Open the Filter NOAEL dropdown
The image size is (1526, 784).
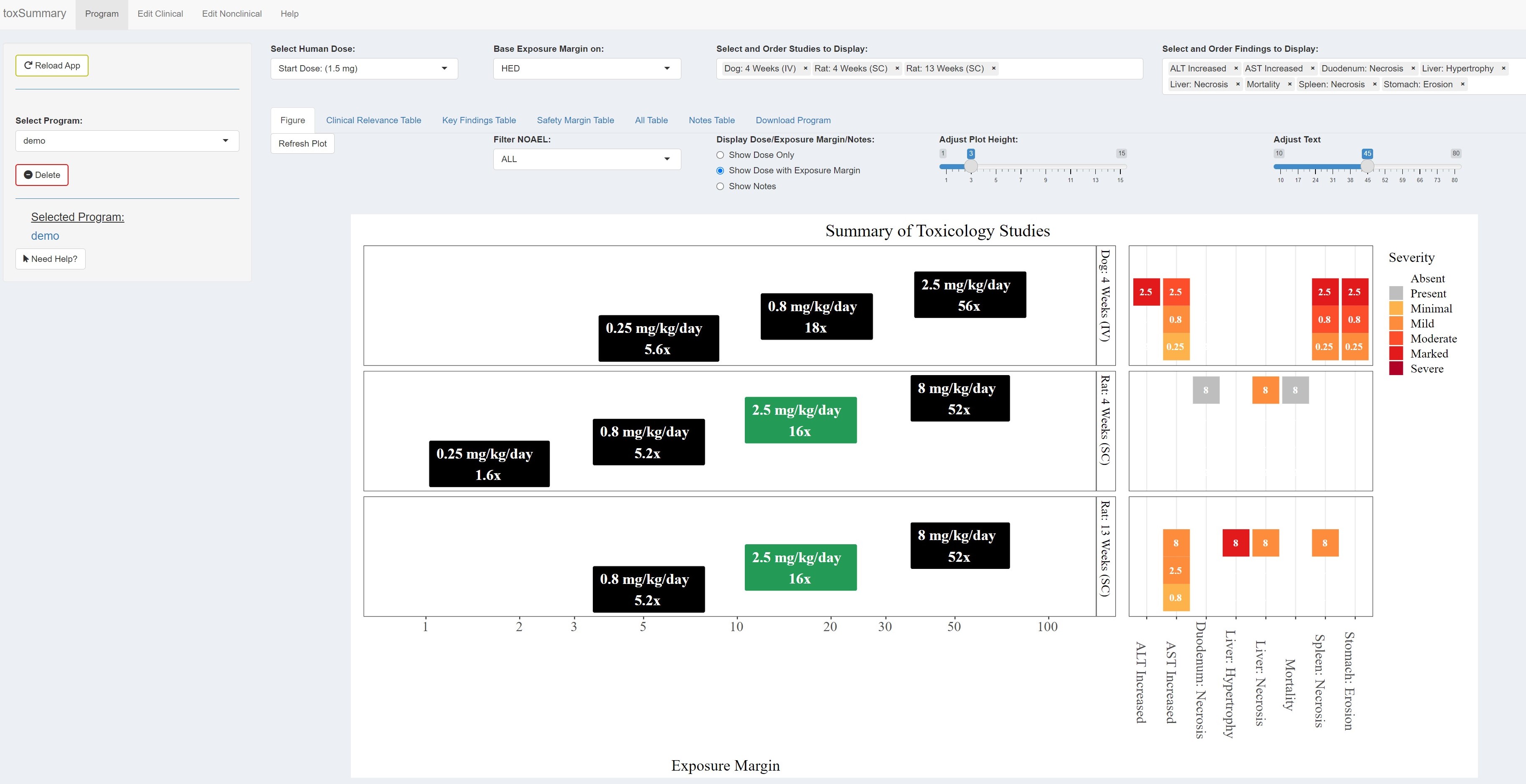point(587,159)
